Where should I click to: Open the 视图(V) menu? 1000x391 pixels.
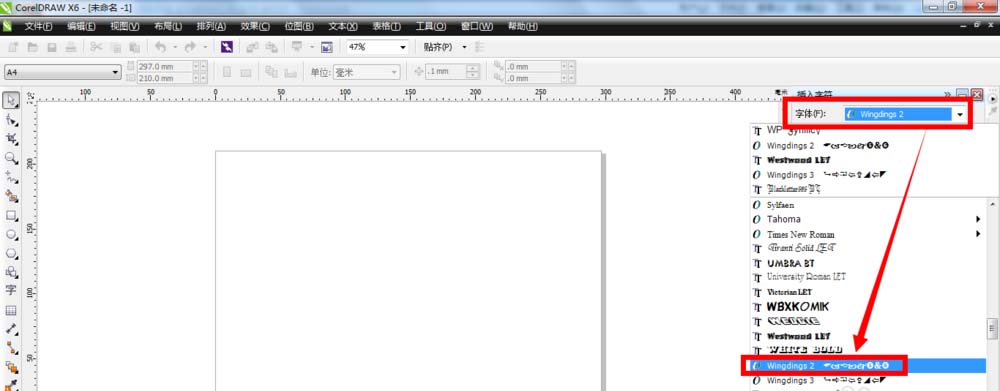124,27
